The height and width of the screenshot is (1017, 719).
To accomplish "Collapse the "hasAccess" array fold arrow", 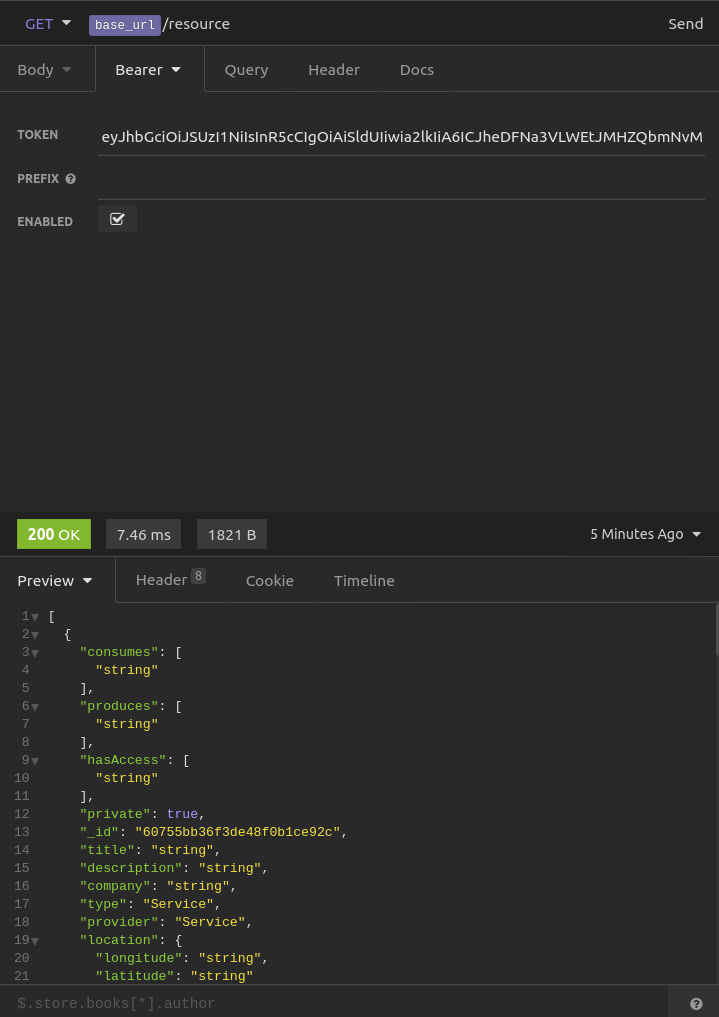I will pyautogui.click(x=35, y=760).
